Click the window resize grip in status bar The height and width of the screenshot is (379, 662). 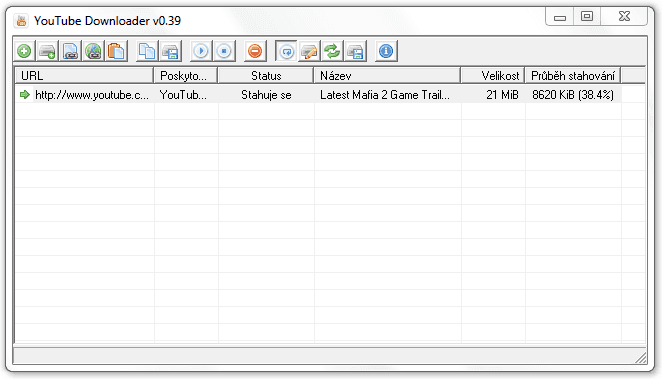(x=641, y=358)
